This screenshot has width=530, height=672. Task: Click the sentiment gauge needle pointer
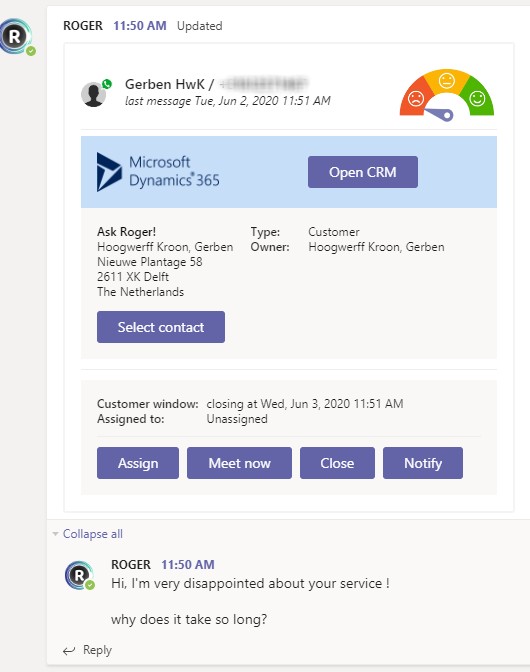coord(439,114)
